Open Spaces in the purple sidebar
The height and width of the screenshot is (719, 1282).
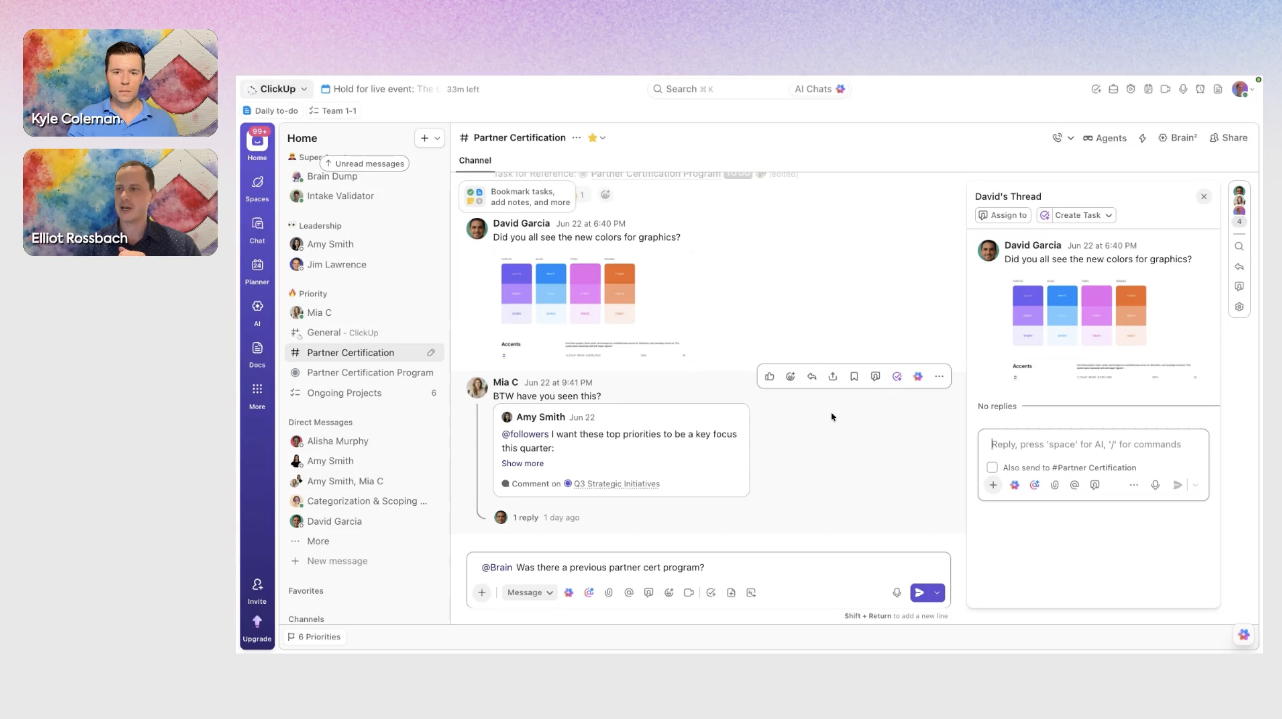[x=257, y=187]
